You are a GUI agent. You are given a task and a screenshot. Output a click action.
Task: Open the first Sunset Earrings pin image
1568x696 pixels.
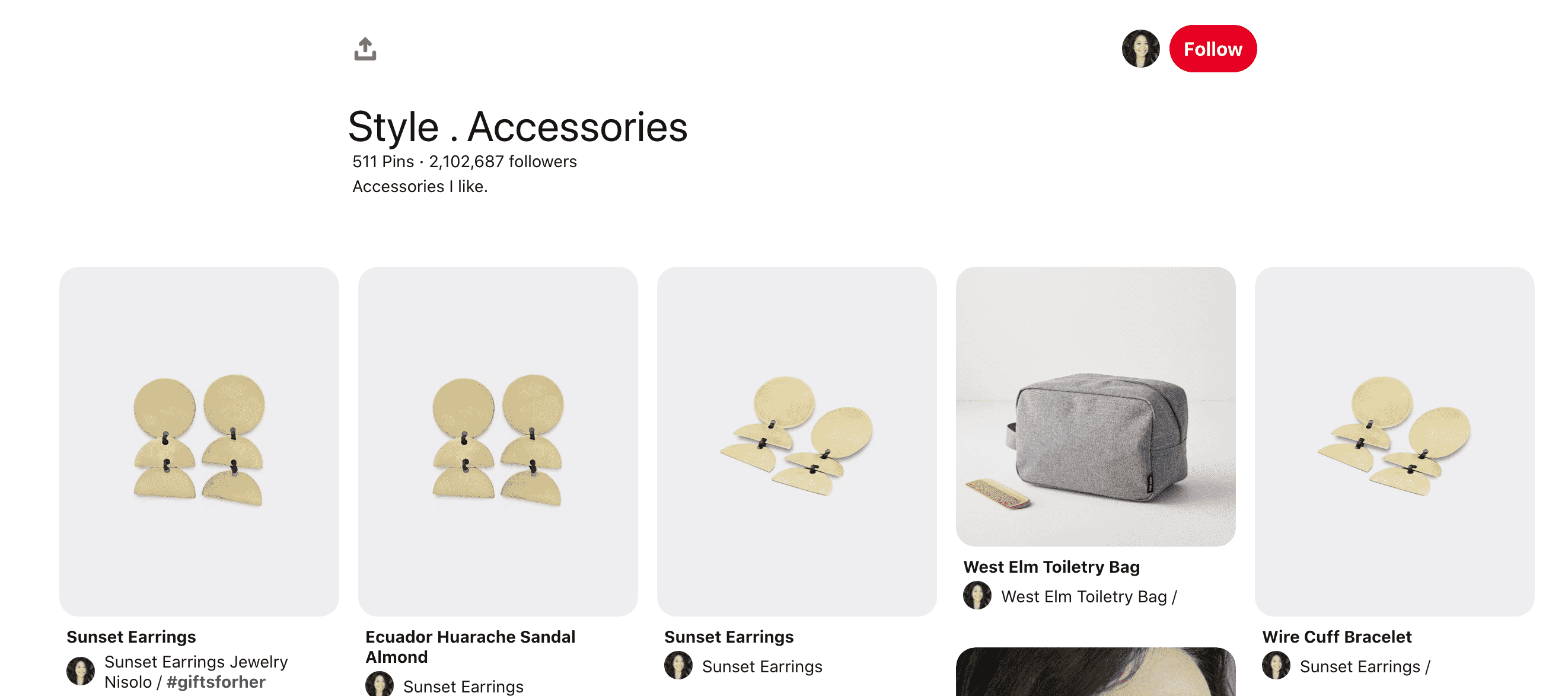tap(199, 441)
